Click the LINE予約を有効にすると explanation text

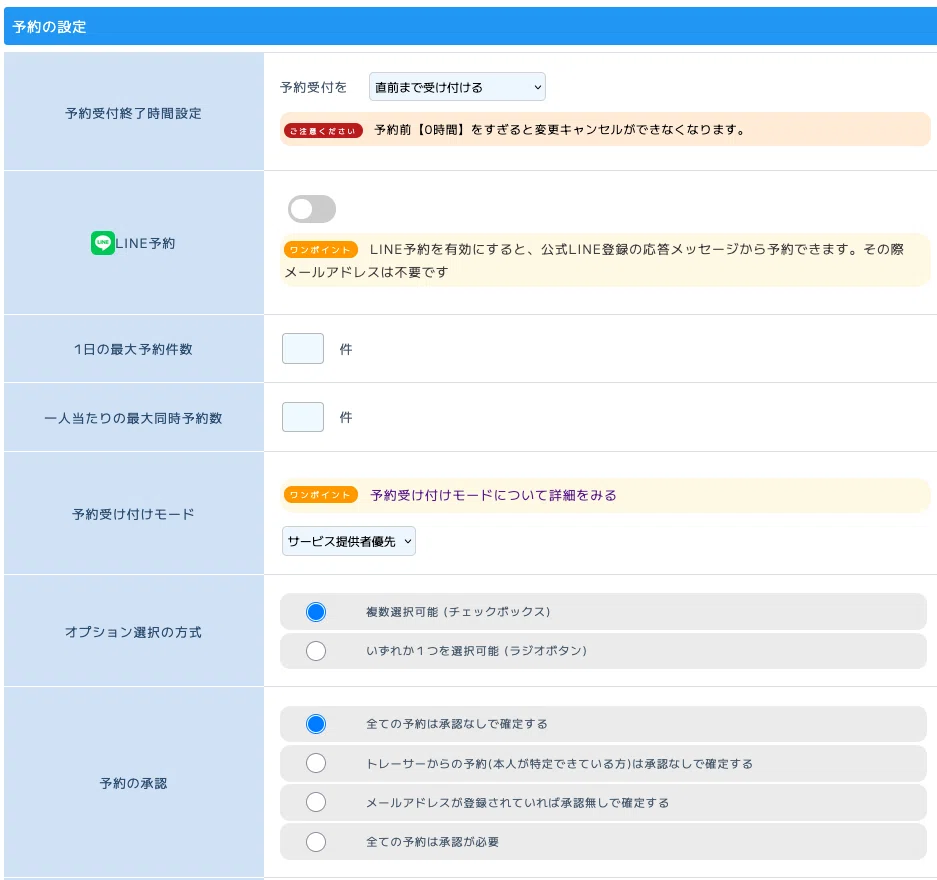tap(594, 260)
